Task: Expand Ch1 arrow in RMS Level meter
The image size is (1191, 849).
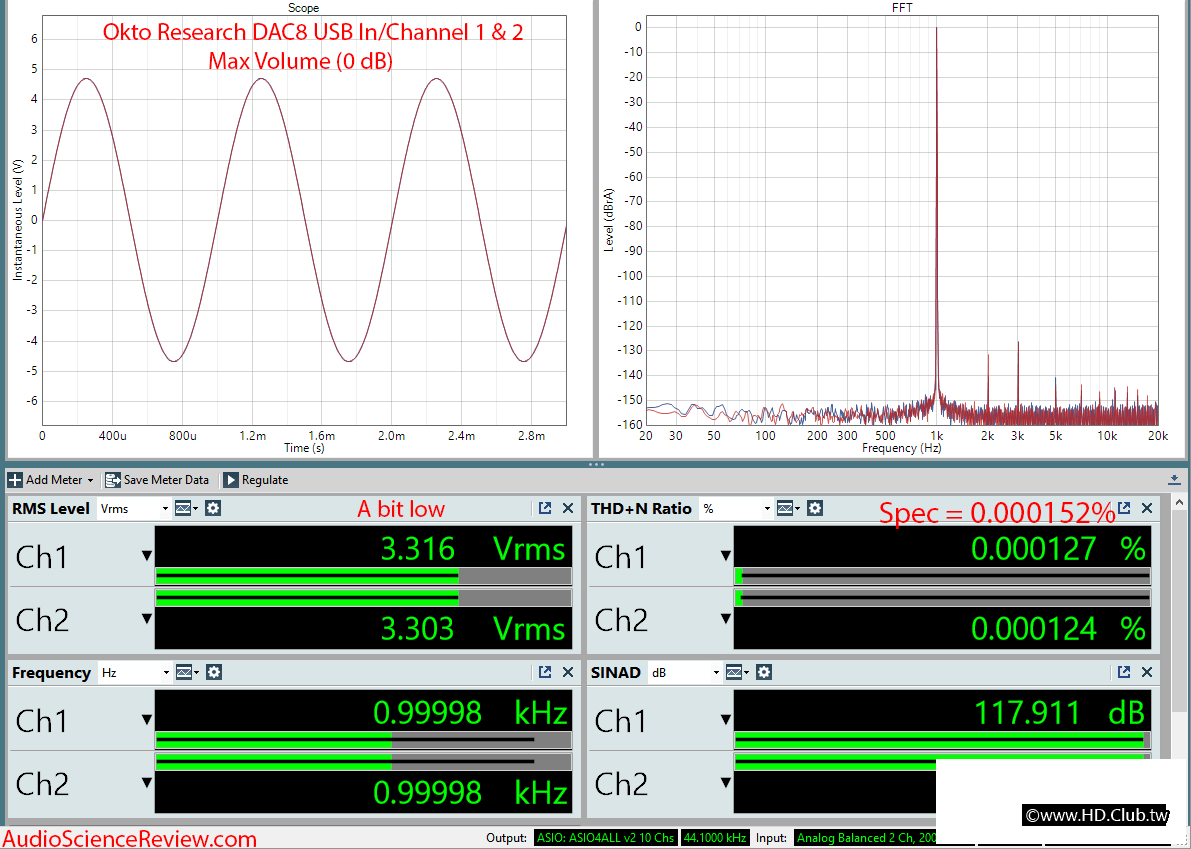Action: coord(147,557)
